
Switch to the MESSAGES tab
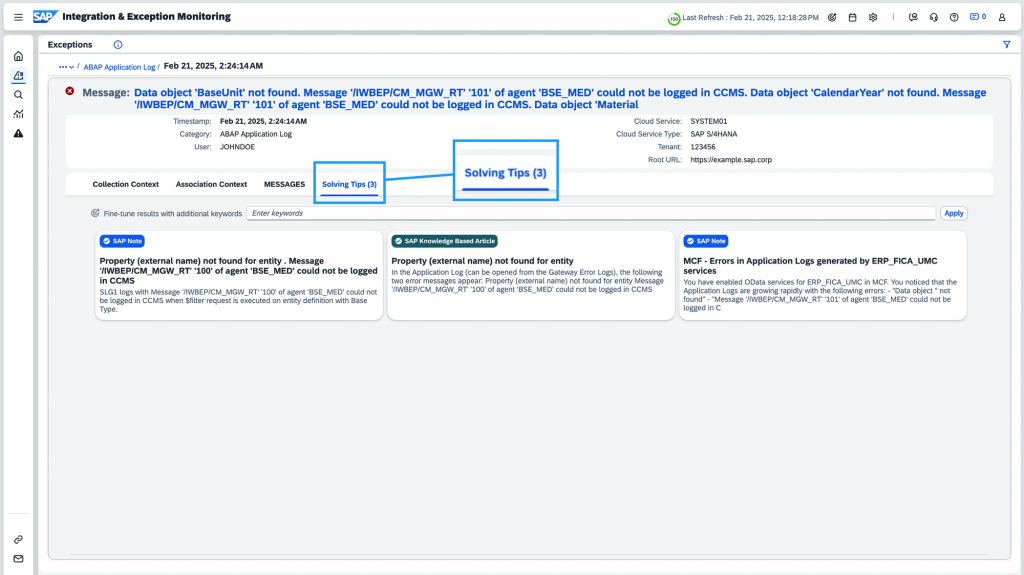click(284, 184)
